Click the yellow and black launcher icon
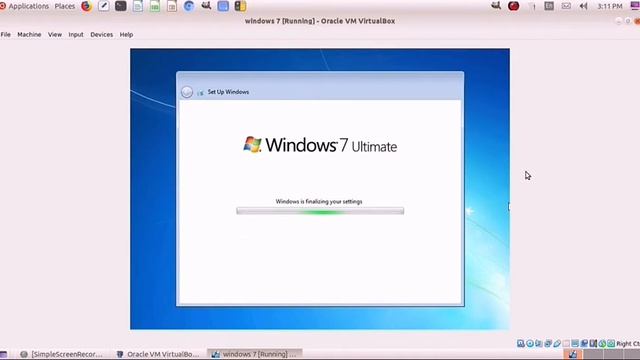Viewport: 640px width, 360px height. [240, 6]
